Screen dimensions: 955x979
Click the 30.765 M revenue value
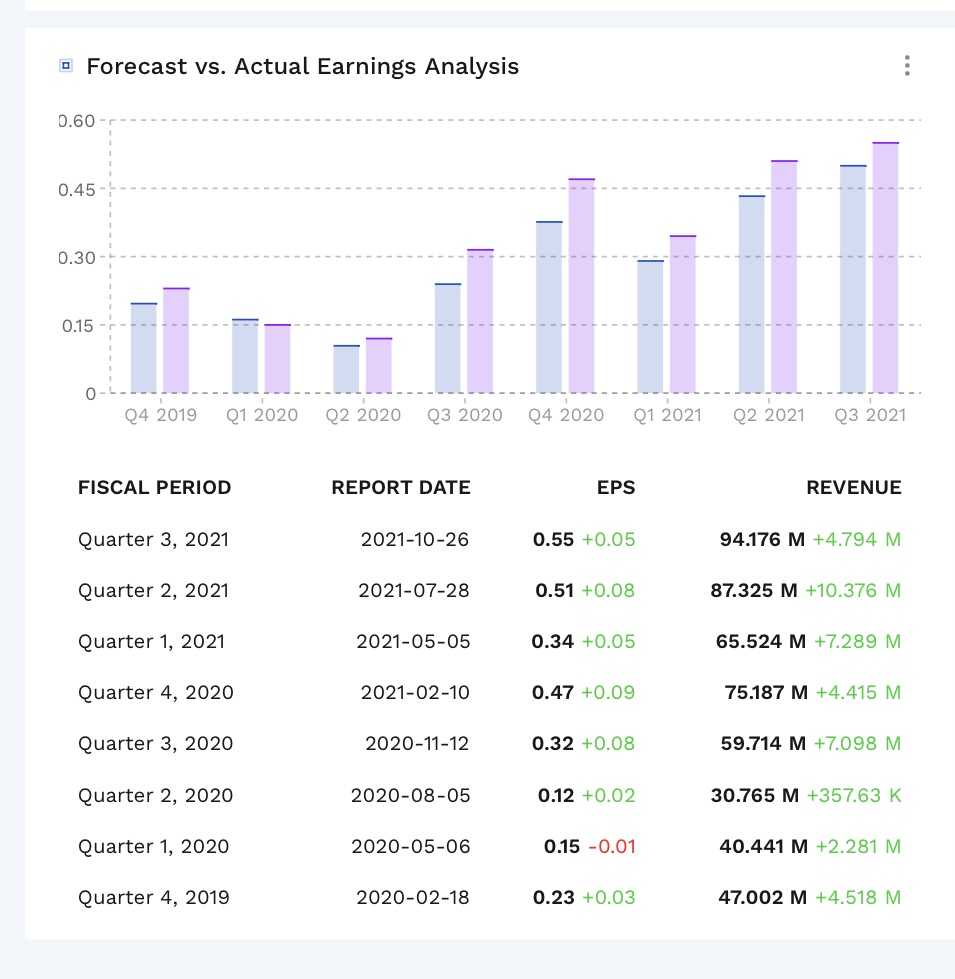pyautogui.click(x=755, y=796)
